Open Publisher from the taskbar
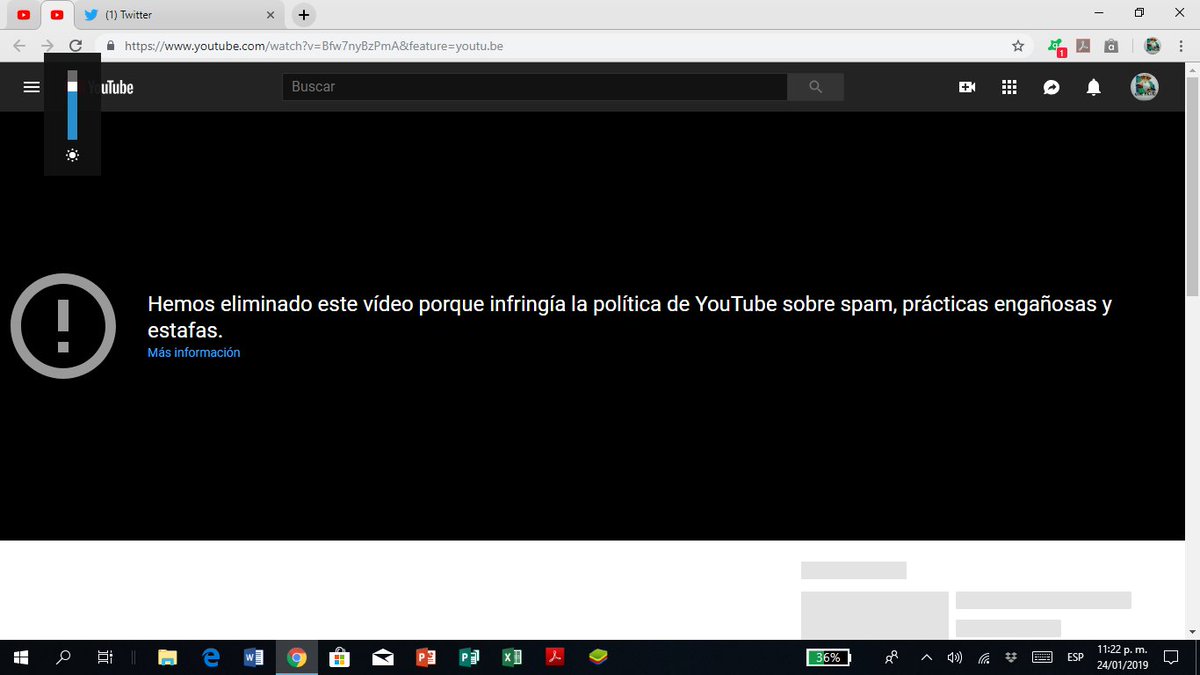 (469, 657)
